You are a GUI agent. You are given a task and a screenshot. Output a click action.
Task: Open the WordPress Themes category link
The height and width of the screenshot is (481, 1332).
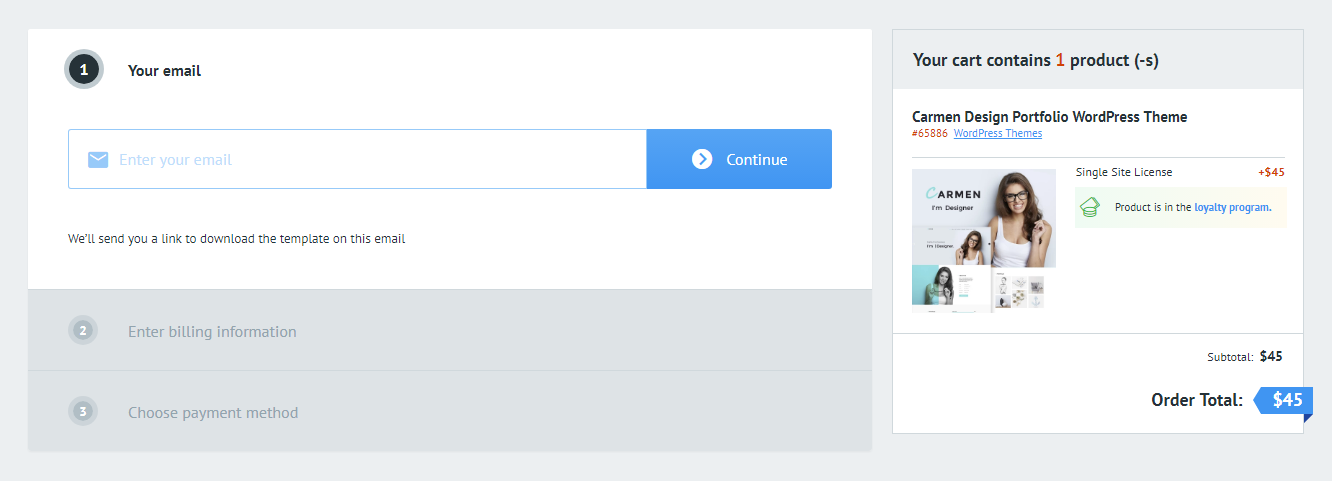click(997, 134)
